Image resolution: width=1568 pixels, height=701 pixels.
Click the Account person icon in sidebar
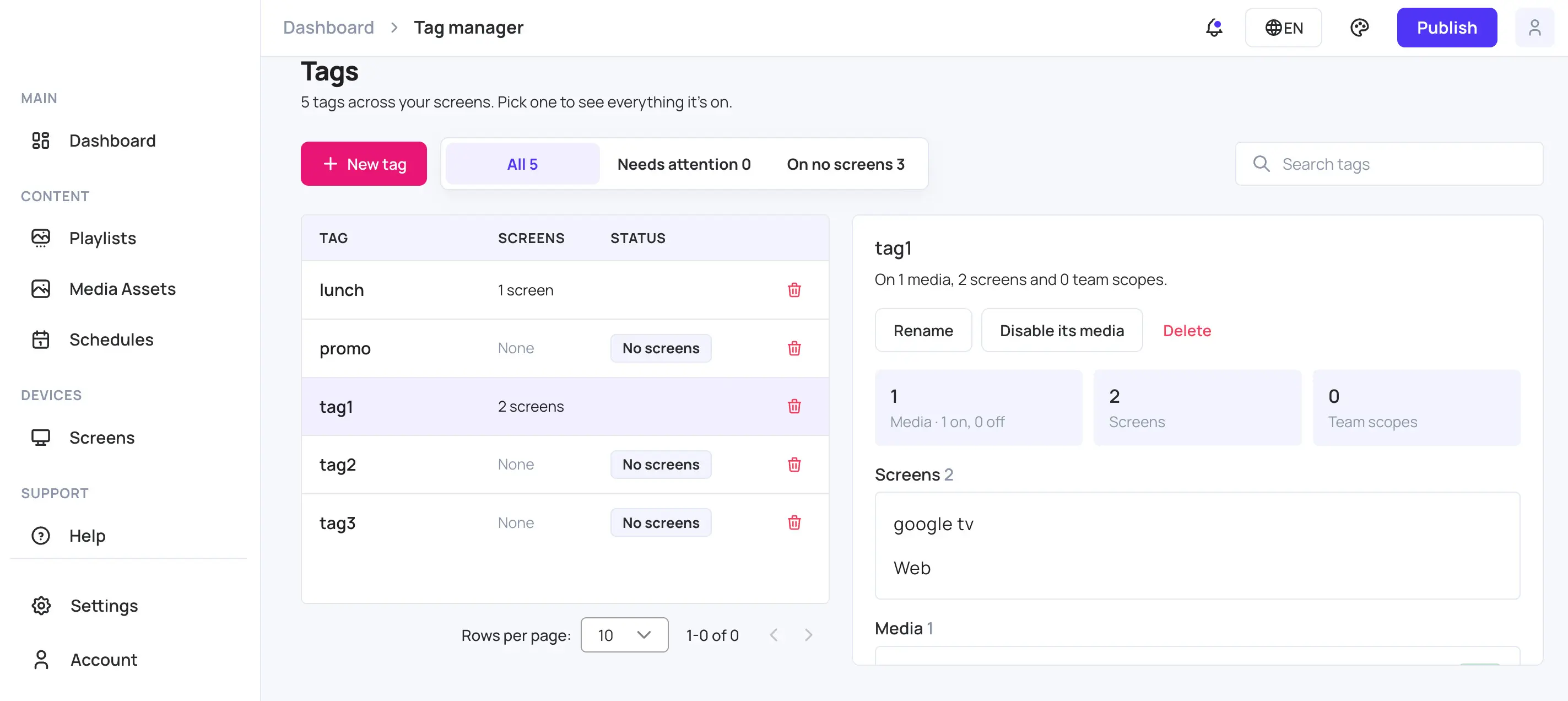point(41,660)
